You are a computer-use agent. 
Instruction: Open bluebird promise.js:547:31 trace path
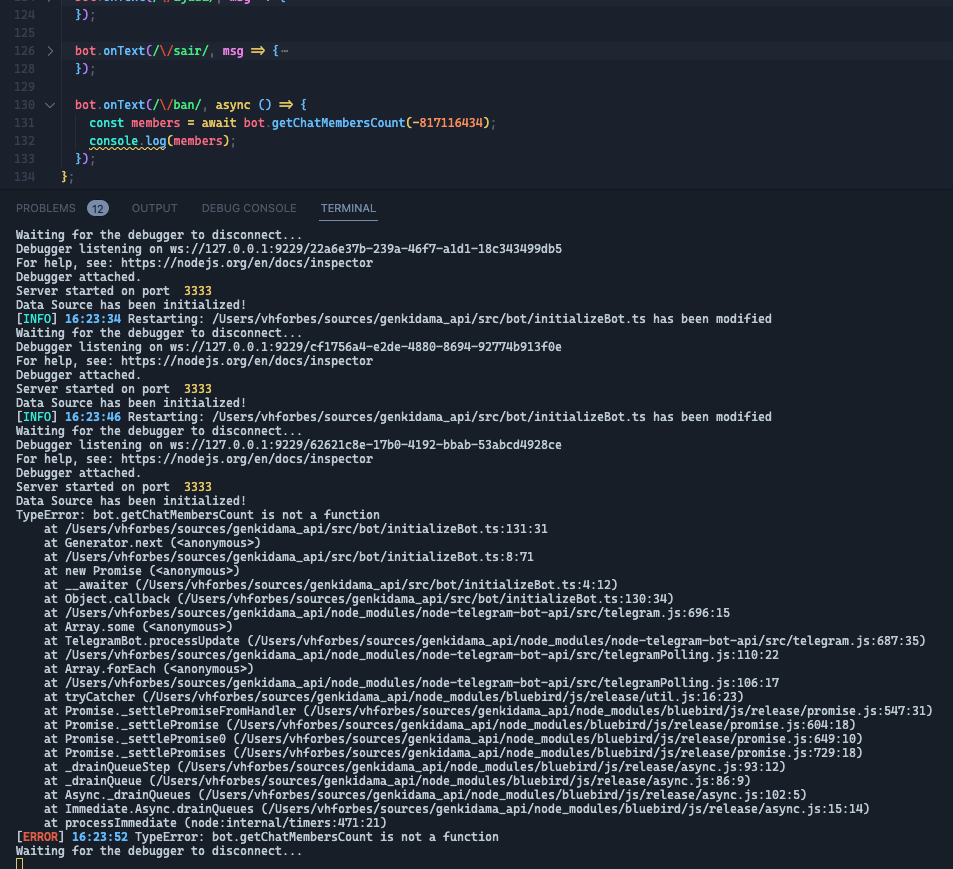(x=618, y=710)
